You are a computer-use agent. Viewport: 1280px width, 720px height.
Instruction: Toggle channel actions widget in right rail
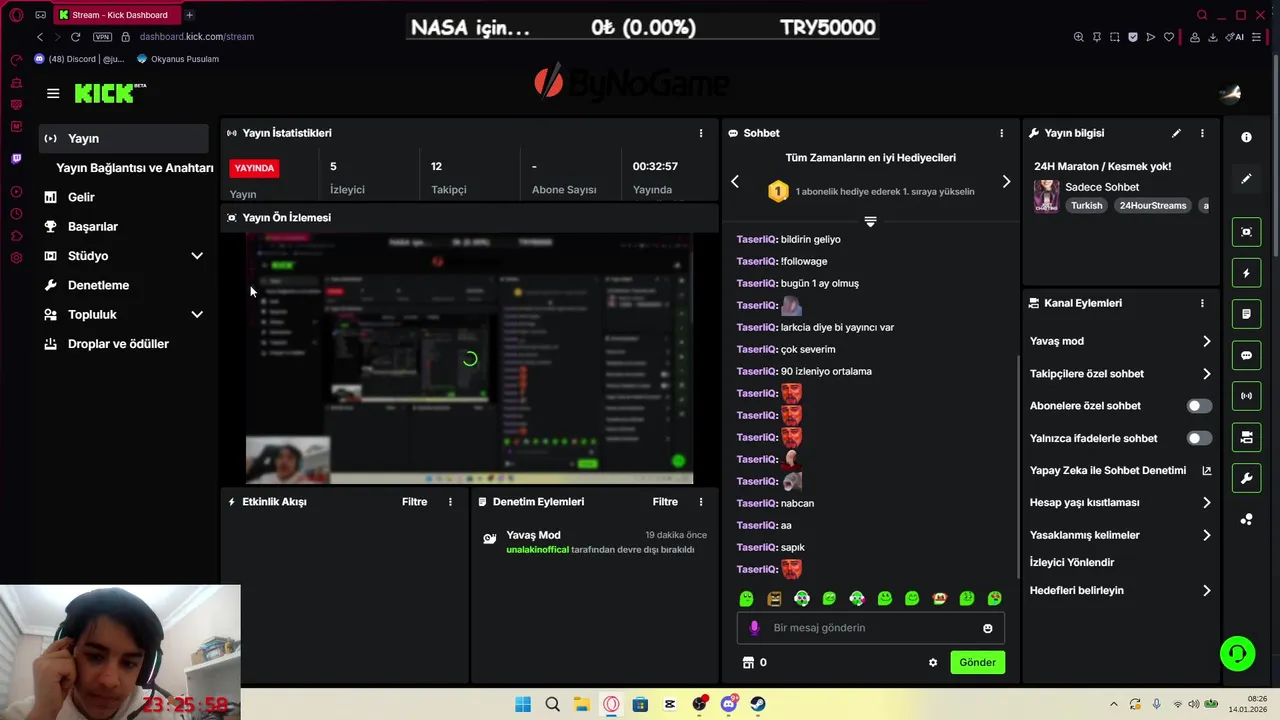(1246, 437)
